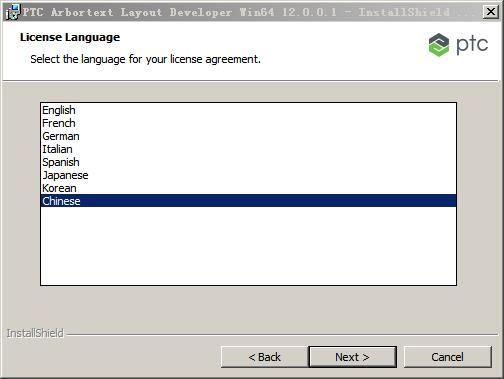Proceed with the Next button
Viewport: 504px width, 379px height.
352,357
